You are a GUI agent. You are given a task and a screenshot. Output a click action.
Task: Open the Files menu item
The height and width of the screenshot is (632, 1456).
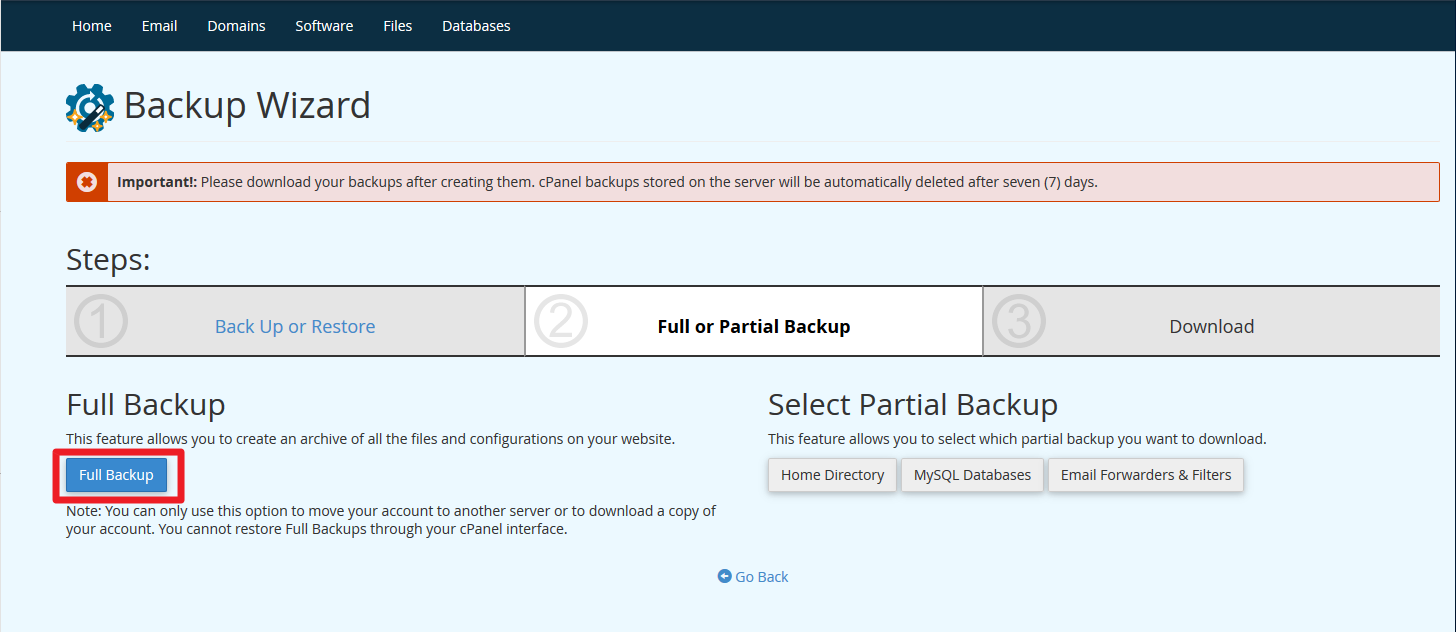point(397,26)
